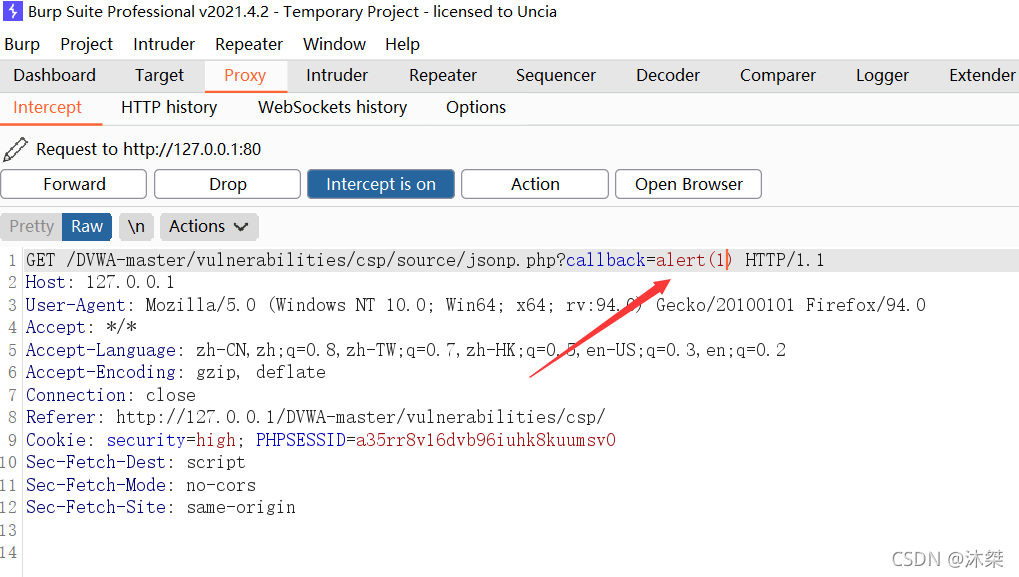The width and height of the screenshot is (1019, 577).
Task: Click the User-Agent header line
Action: (476, 305)
